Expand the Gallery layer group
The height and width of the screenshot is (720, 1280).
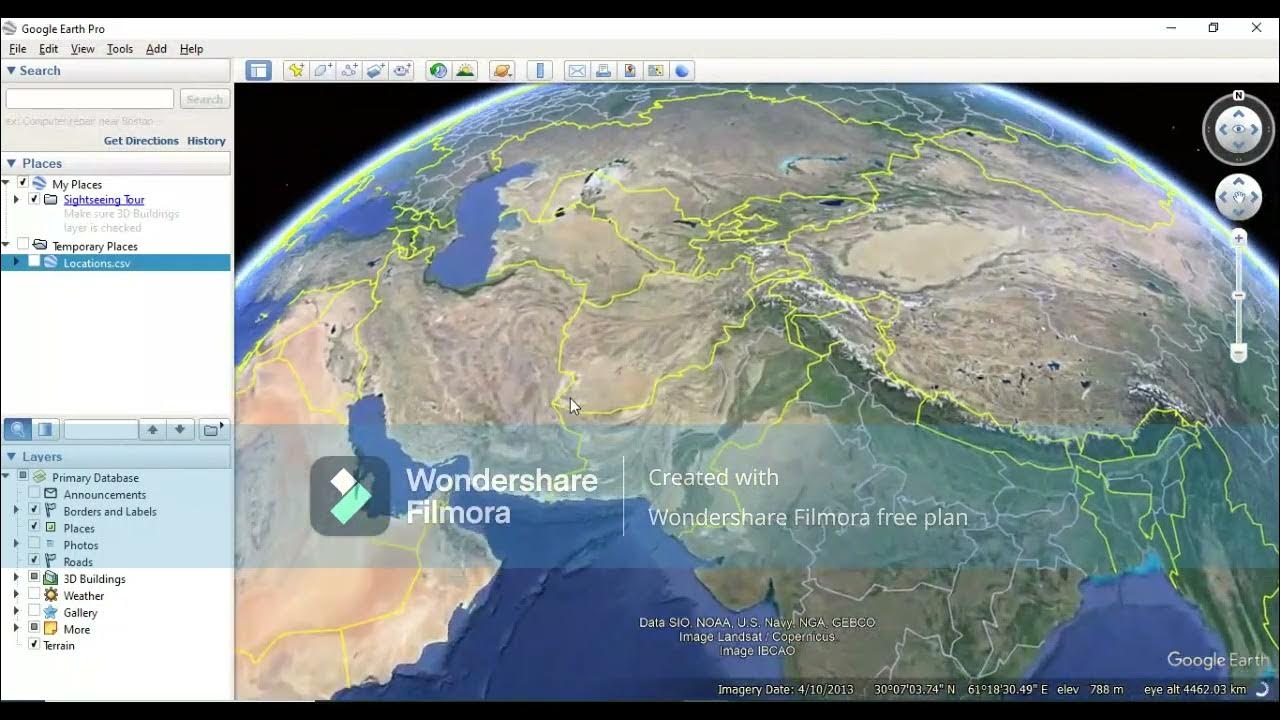[x=16, y=612]
